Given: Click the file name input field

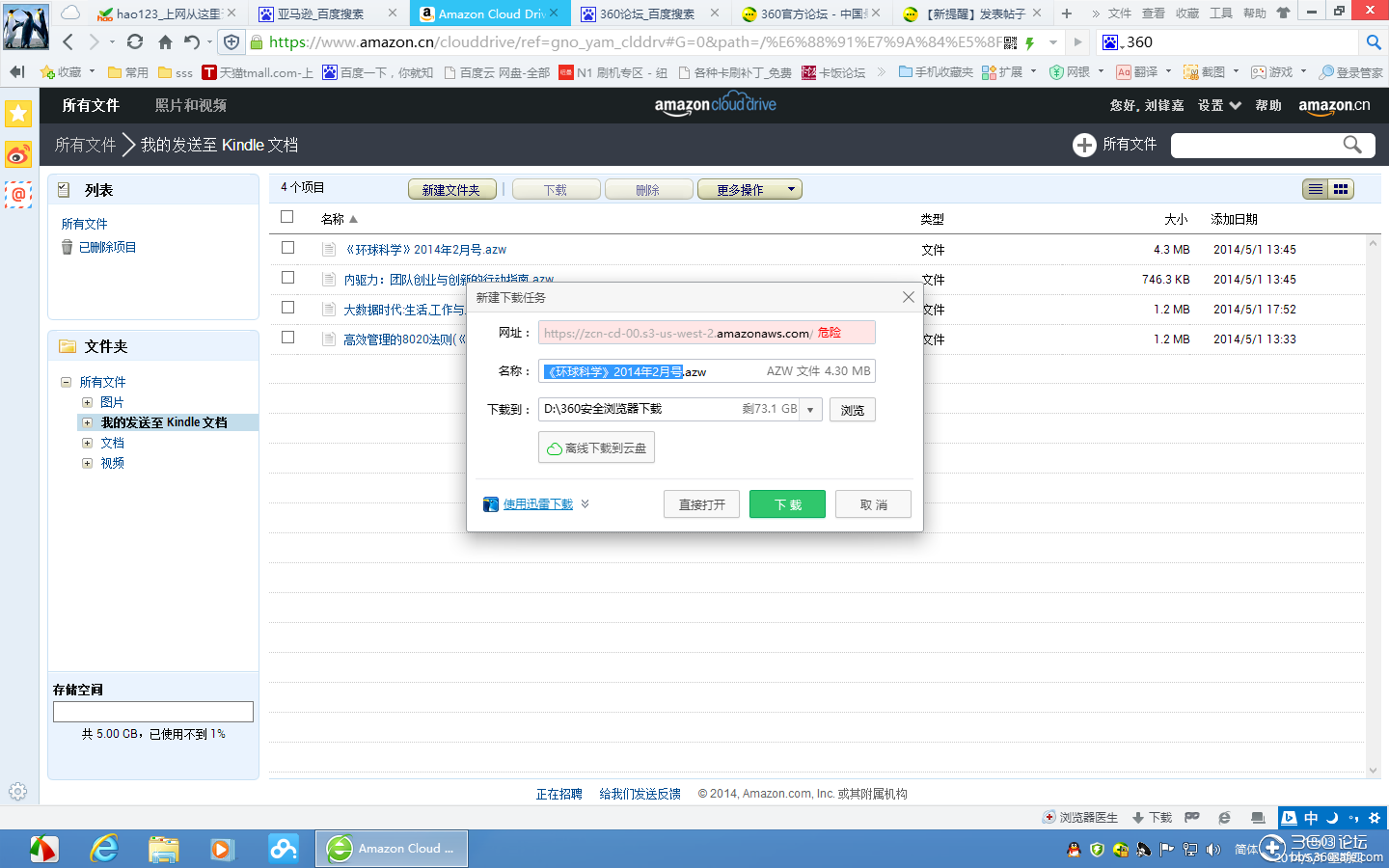Looking at the screenshot, I should pyautogui.click(x=707, y=371).
